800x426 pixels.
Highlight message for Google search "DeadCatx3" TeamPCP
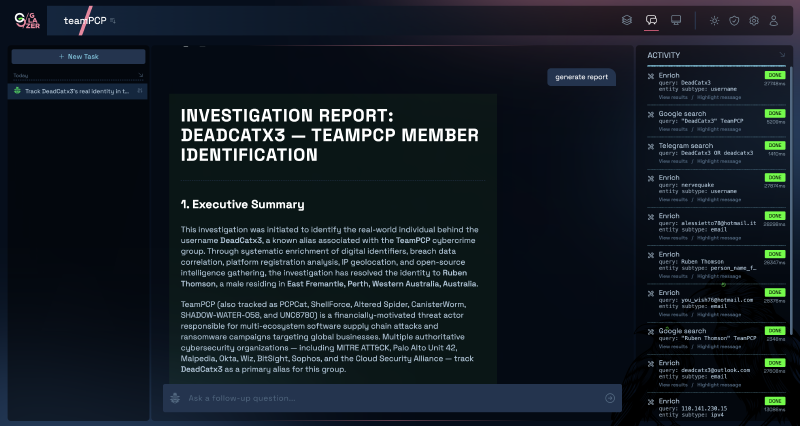(x=719, y=129)
